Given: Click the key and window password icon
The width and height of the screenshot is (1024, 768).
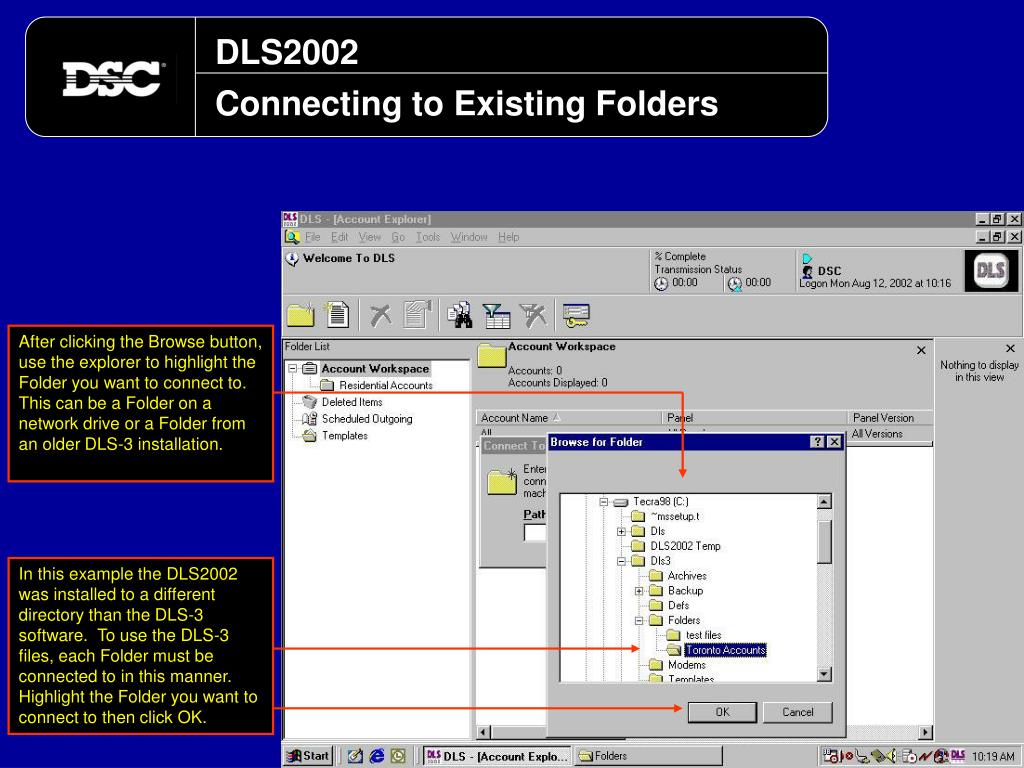Looking at the screenshot, I should click(x=577, y=315).
